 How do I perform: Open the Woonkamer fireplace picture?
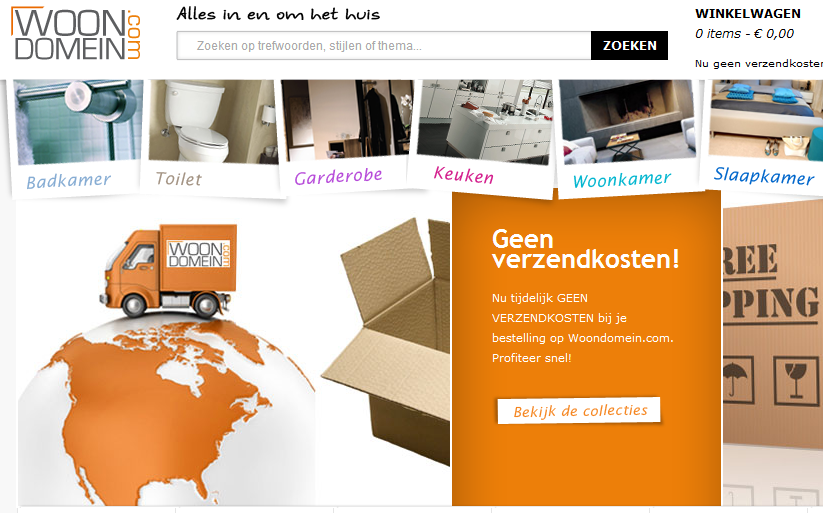tap(628, 121)
